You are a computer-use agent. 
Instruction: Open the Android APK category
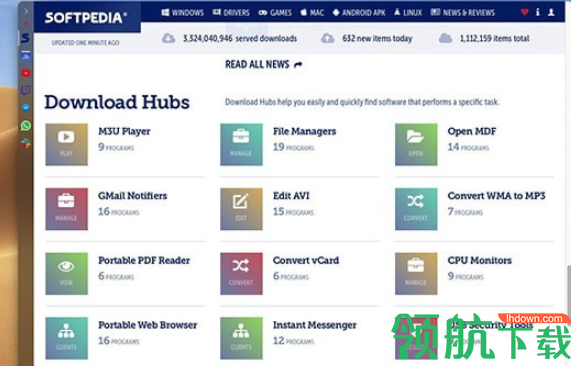[359, 13]
